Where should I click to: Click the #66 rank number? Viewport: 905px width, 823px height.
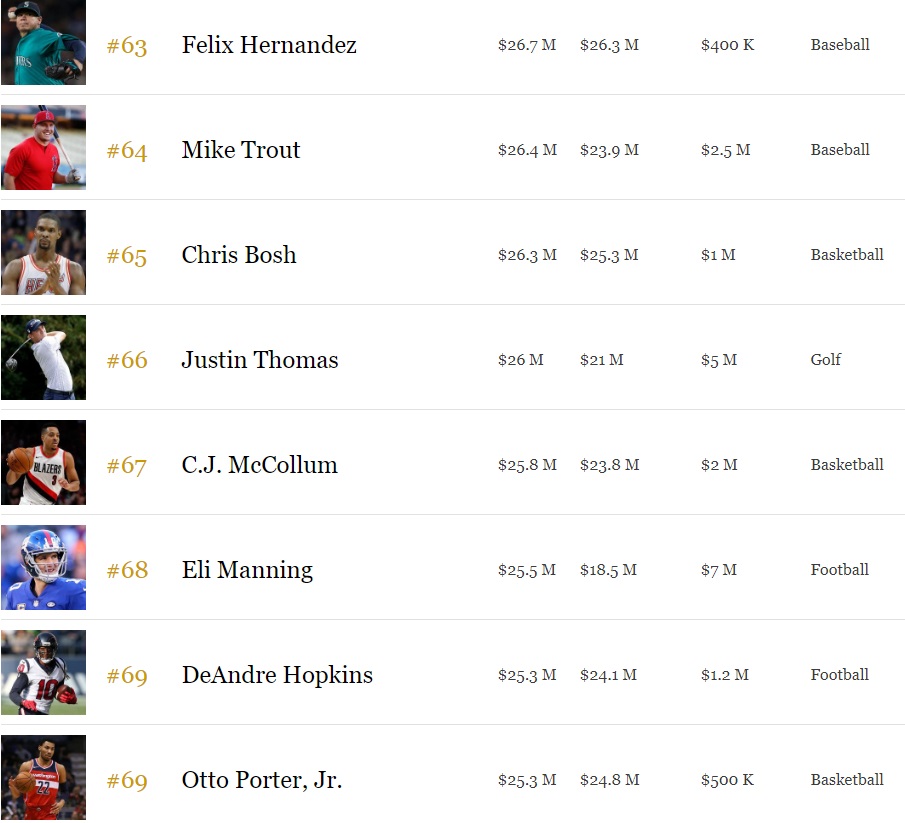(127, 360)
